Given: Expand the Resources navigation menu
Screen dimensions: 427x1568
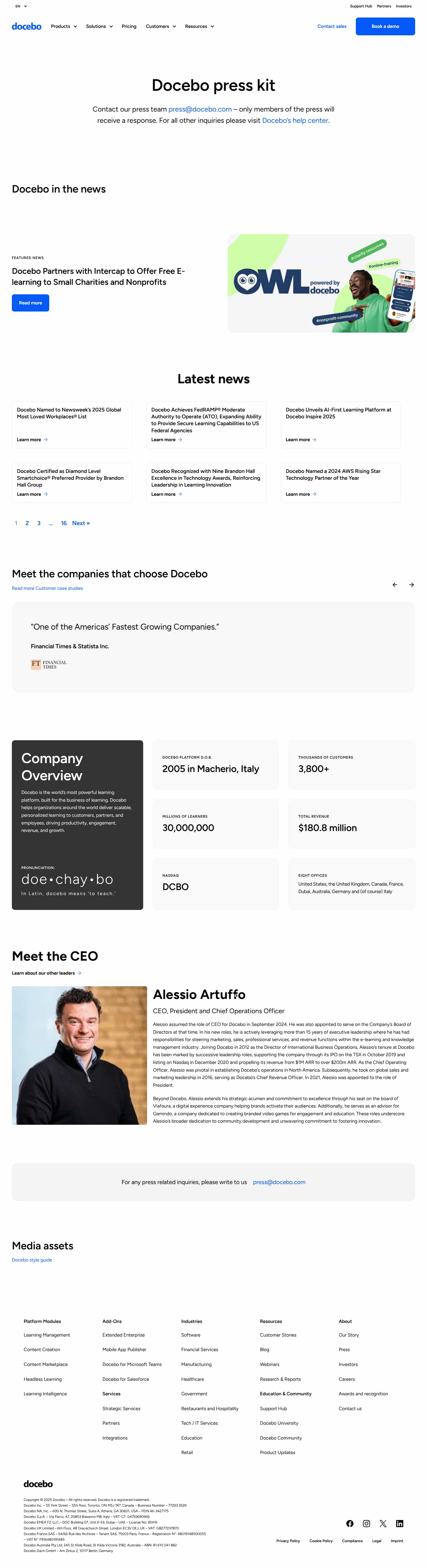Looking at the screenshot, I should pos(200,27).
